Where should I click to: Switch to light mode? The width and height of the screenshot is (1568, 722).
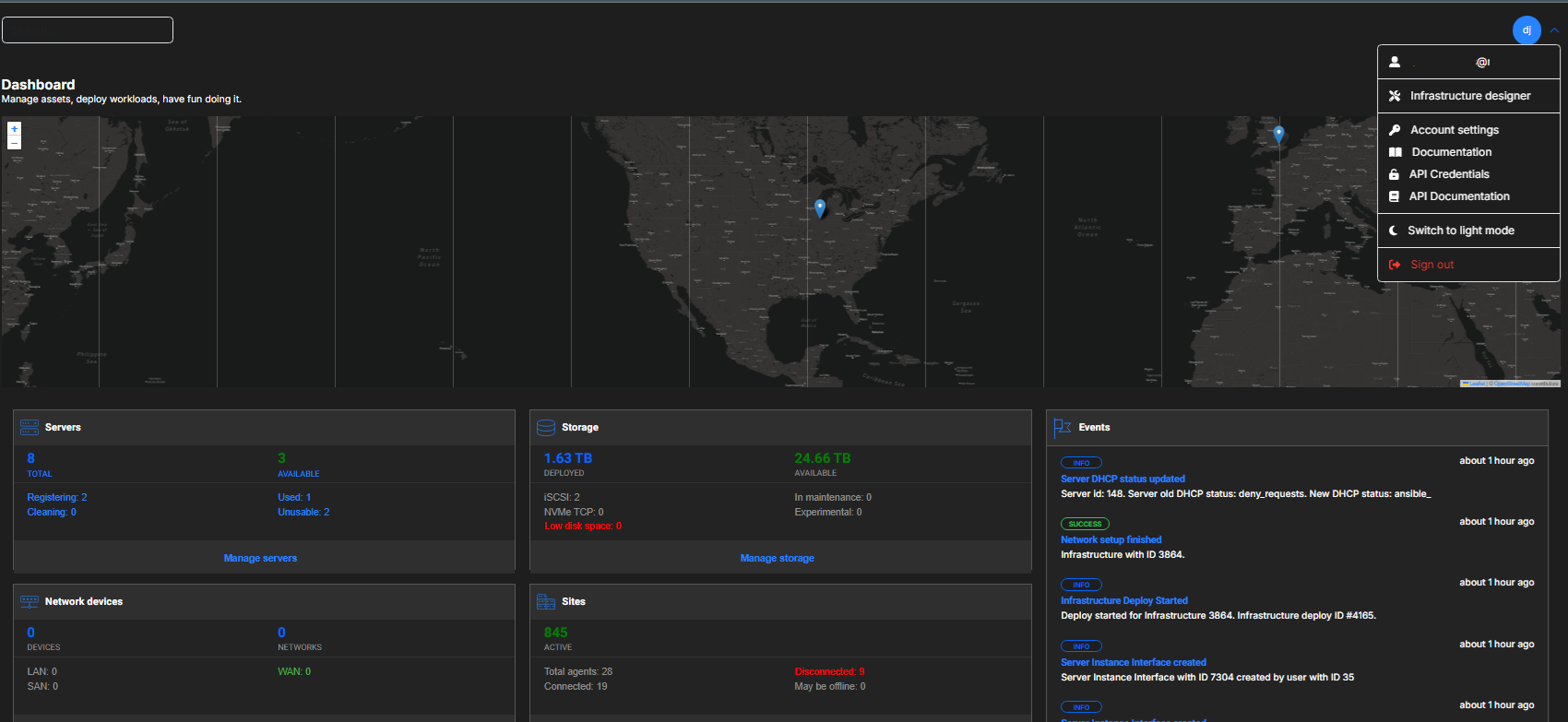pos(1460,231)
